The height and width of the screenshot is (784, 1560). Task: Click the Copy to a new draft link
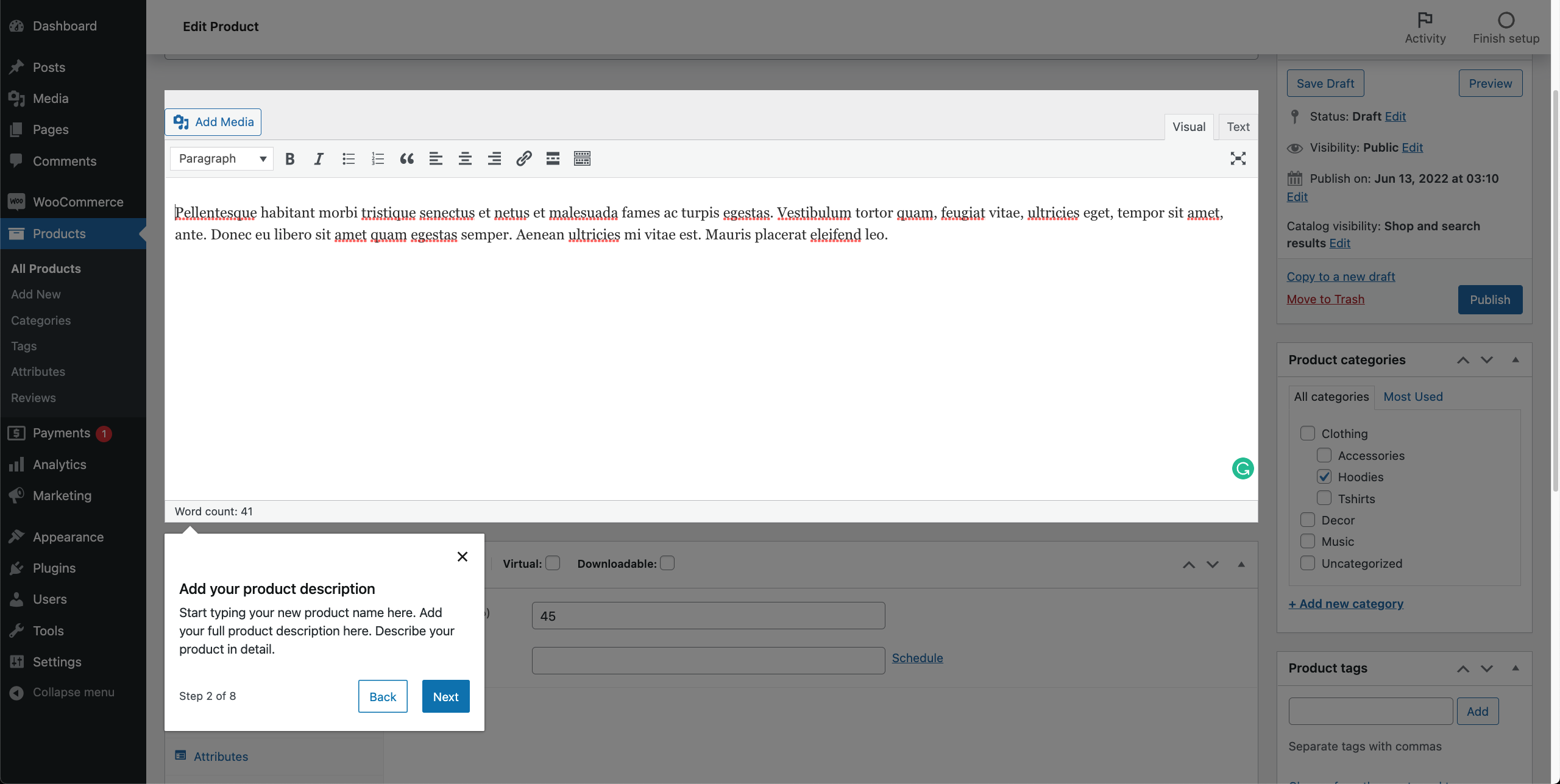click(x=1341, y=277)
